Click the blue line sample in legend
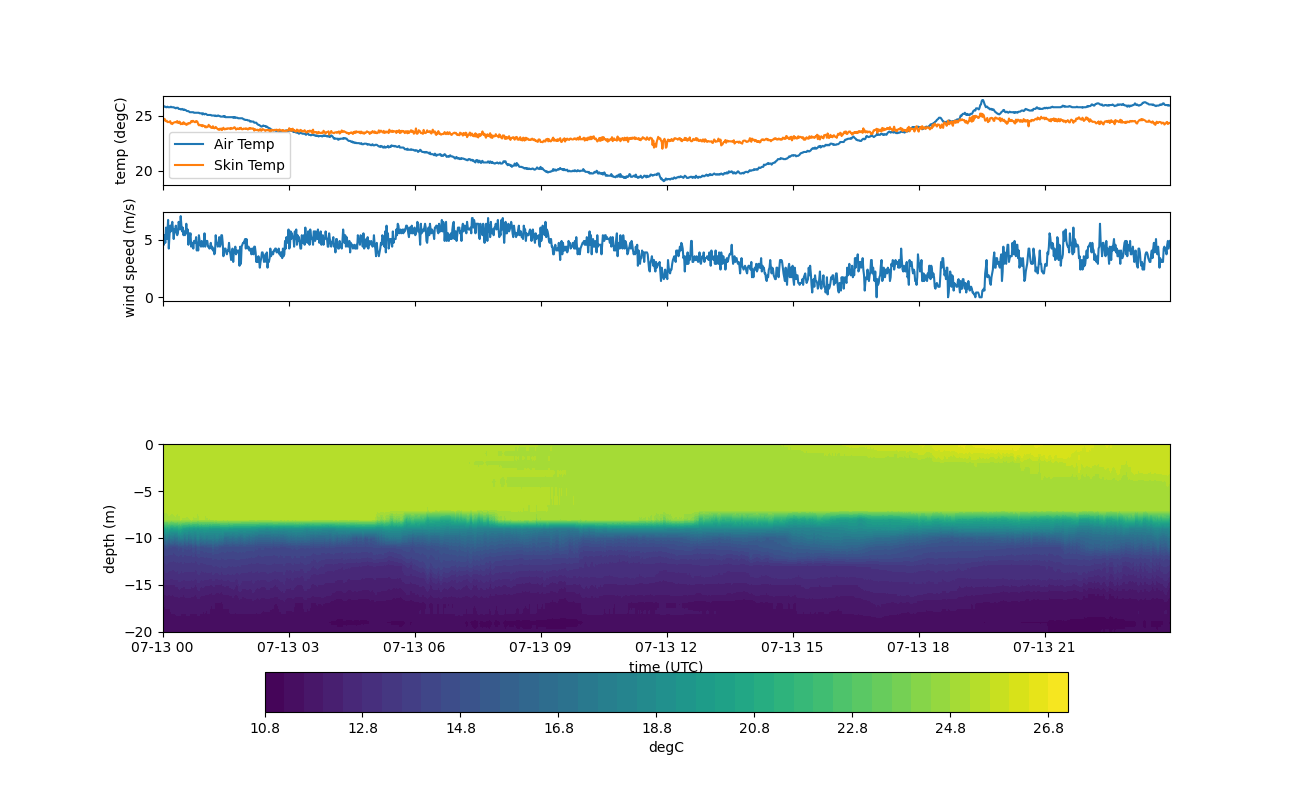The image size is (1300, 800). pyautogui.click(x=190, y=144)
